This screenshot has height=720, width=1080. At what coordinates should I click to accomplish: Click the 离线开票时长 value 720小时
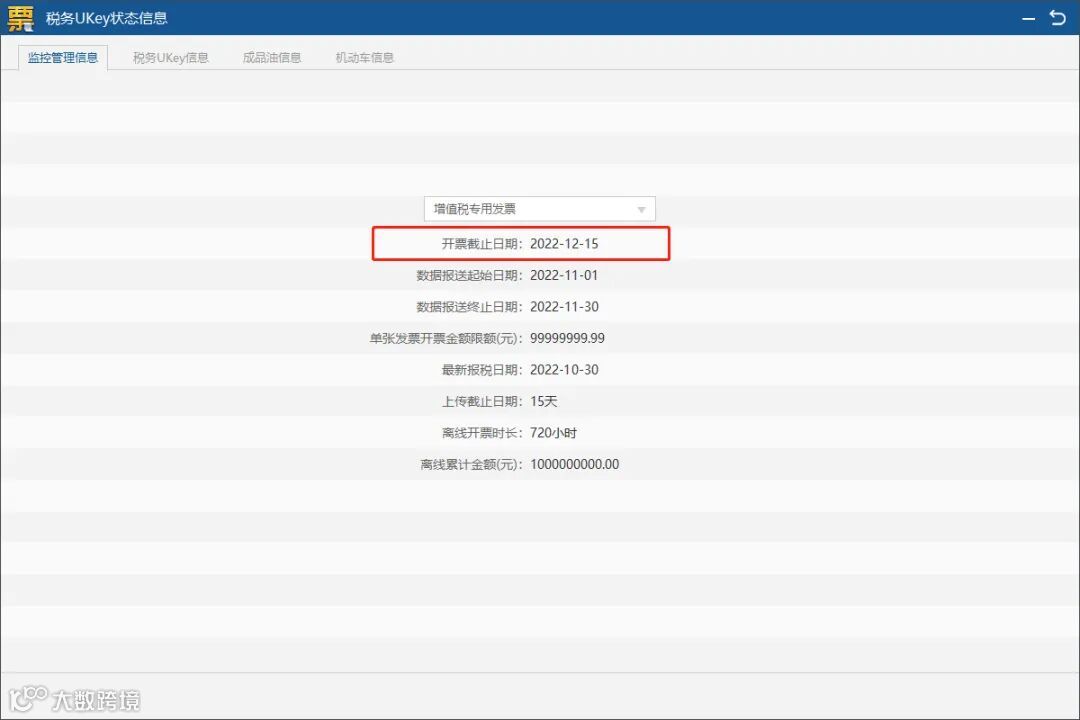pyautogui.click(x=553, y=433)
